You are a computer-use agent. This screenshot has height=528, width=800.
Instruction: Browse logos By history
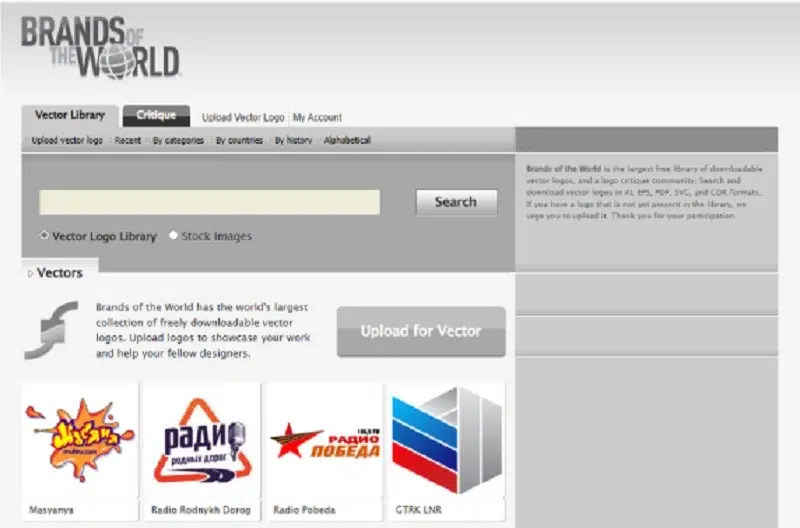pyautogui.click(x=293, y=140)
